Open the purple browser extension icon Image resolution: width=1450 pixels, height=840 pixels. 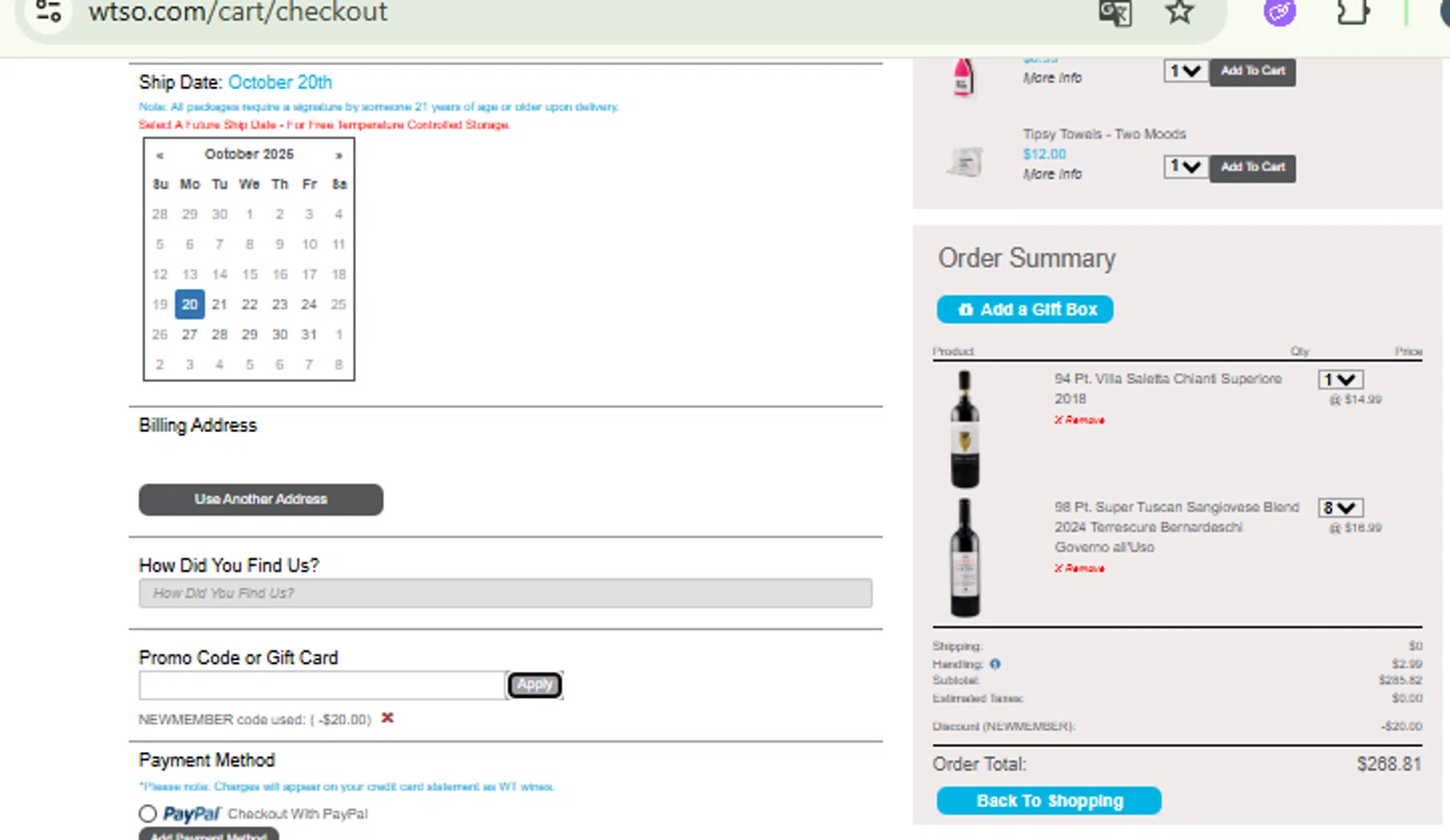point(1280,12)
